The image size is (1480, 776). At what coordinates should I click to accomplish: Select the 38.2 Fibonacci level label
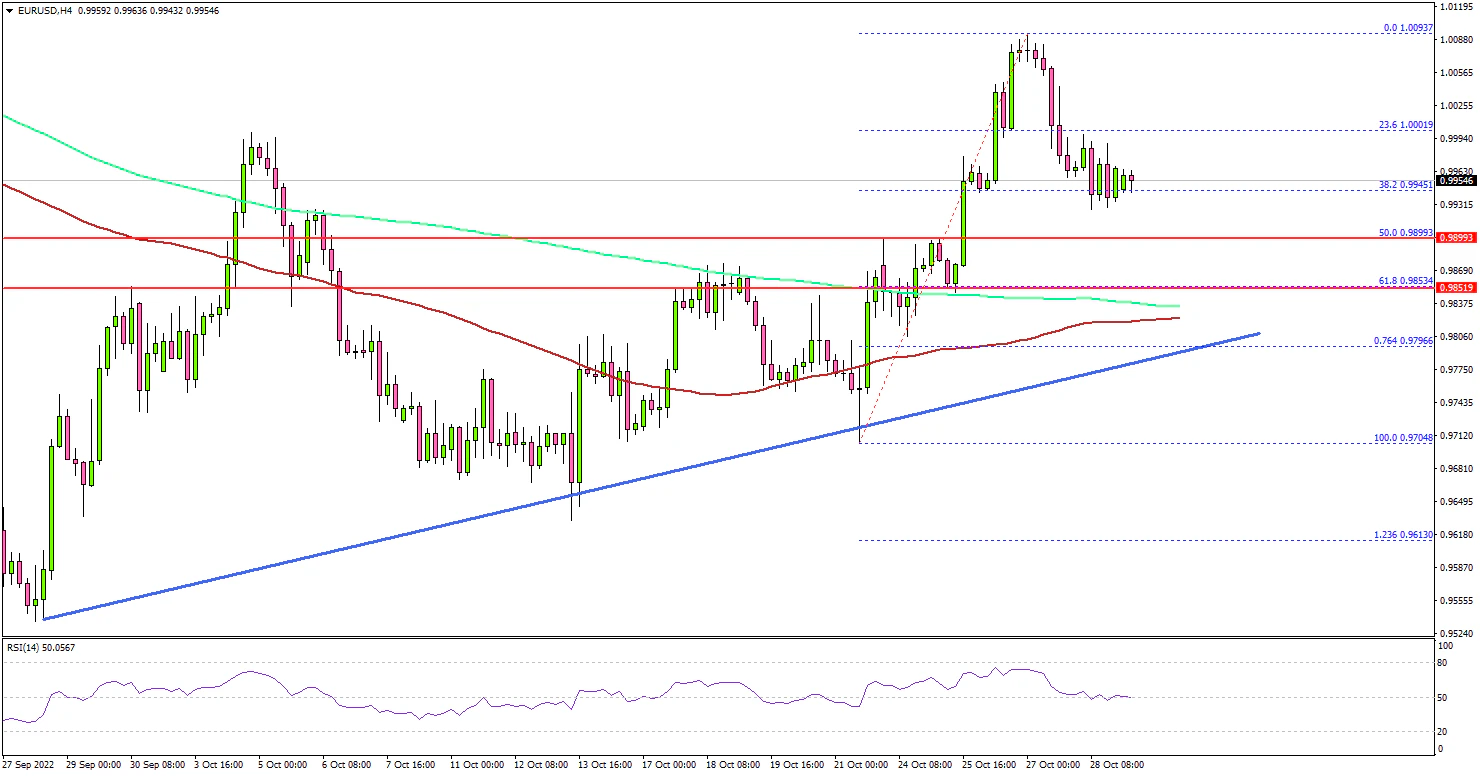pyautogui.click(x=1406, y=184)
